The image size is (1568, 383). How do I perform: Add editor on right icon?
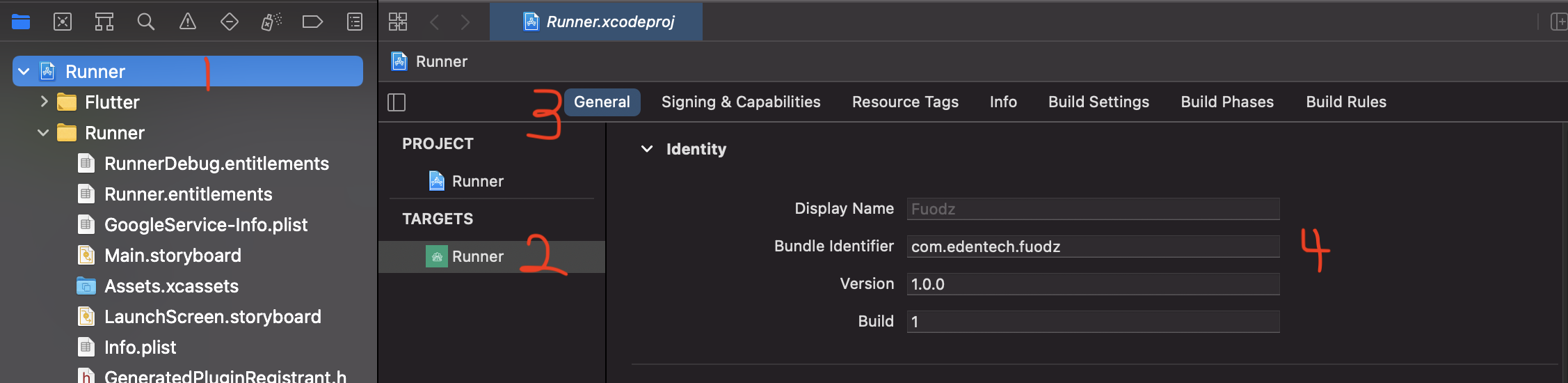pos(1559,22)
